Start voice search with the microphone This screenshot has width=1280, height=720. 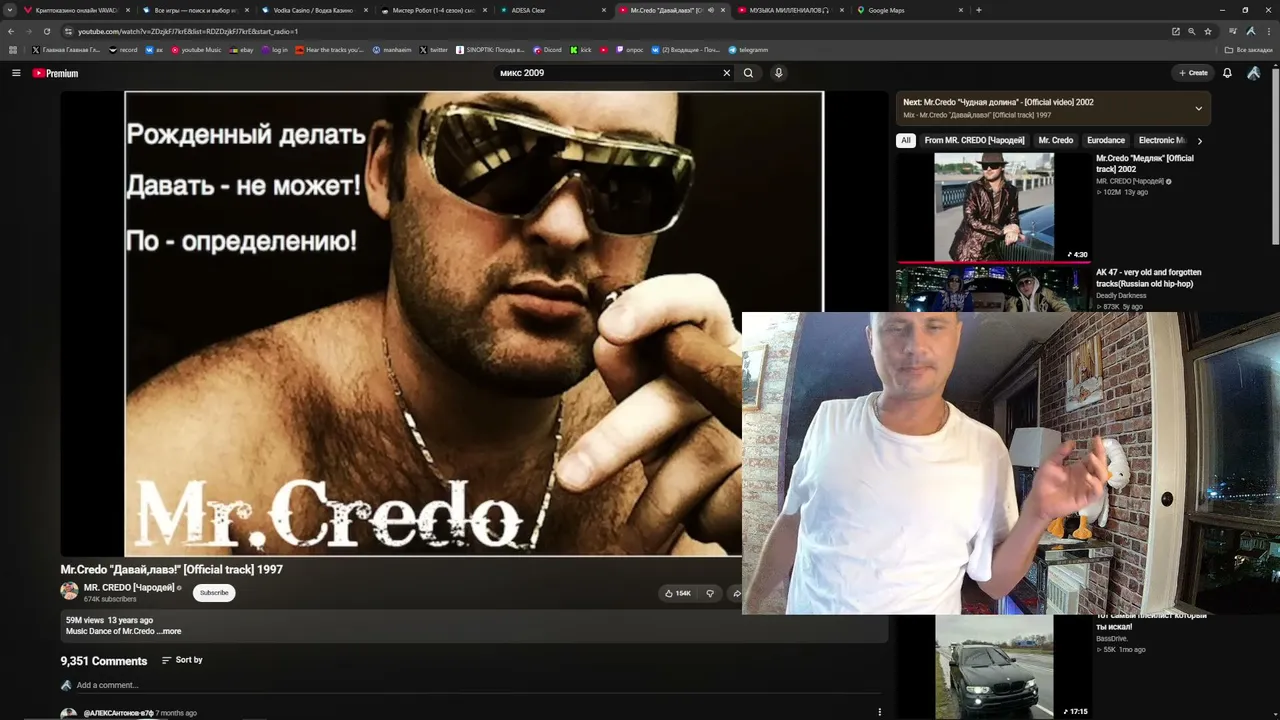(x=779, y=73)
